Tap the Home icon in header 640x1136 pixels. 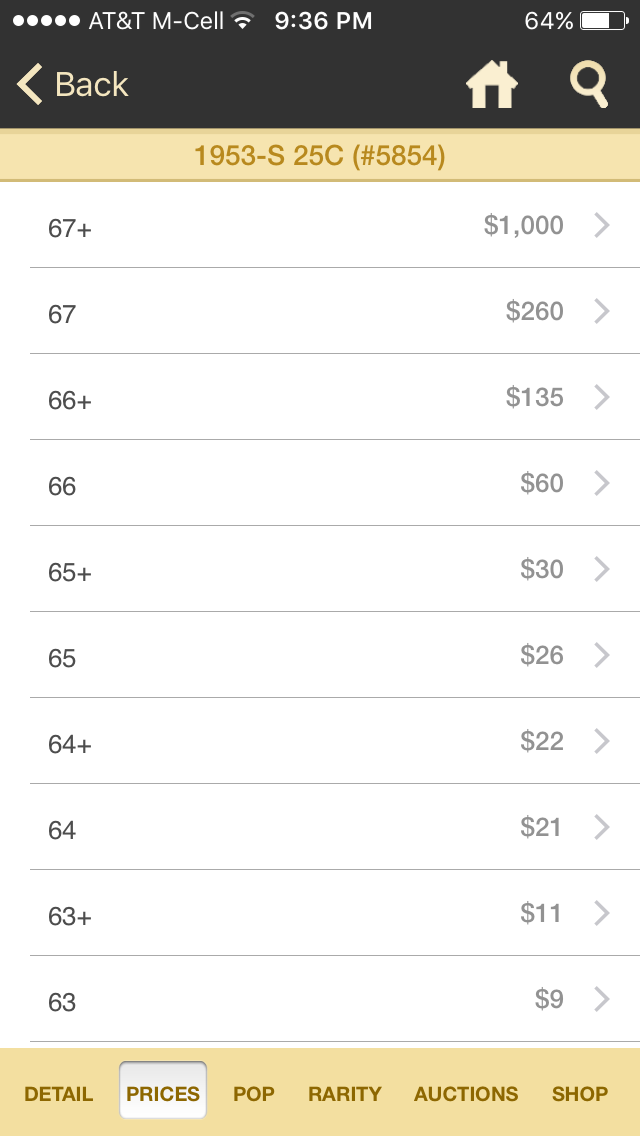pyautogui.click(x=491, y=85)
